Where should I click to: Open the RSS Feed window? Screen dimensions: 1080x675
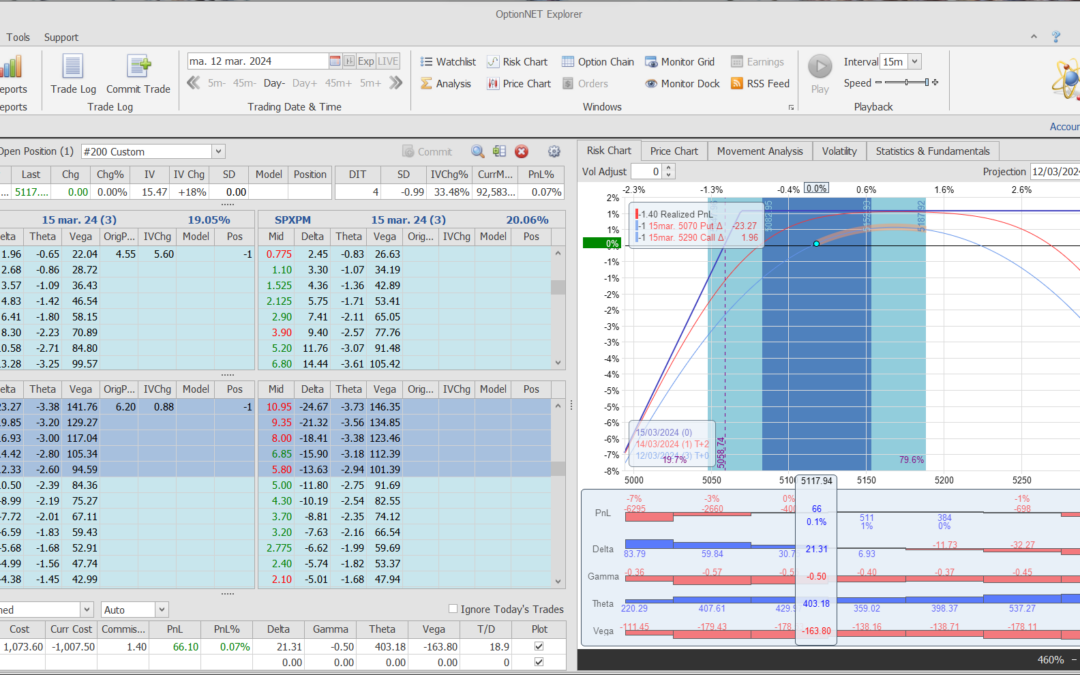[760, 84]
